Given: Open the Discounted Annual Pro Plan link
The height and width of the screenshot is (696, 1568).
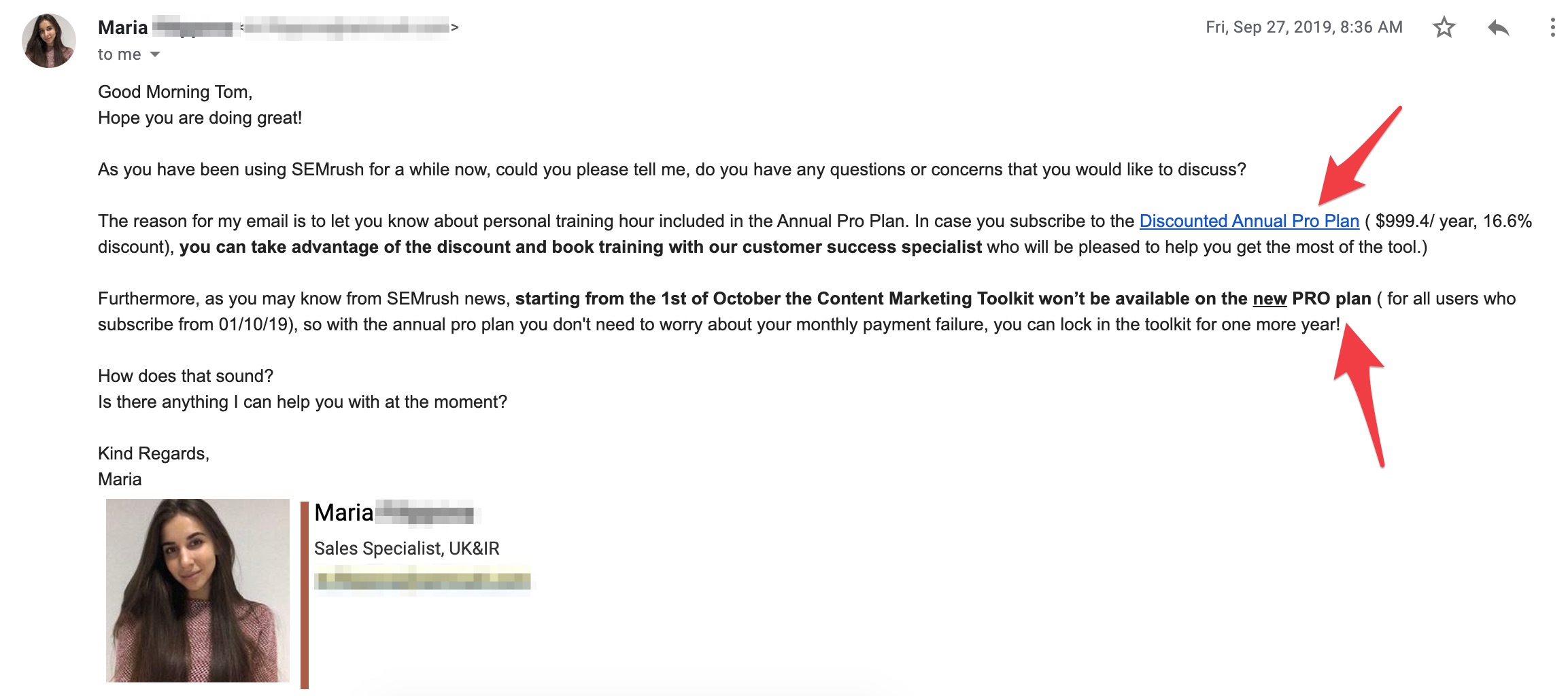Looking at the screenshot, I should pos(1249,221).
